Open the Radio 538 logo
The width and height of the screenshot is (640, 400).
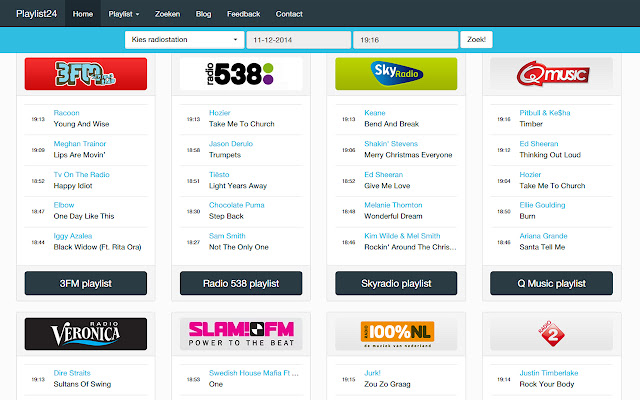point(241,74)
